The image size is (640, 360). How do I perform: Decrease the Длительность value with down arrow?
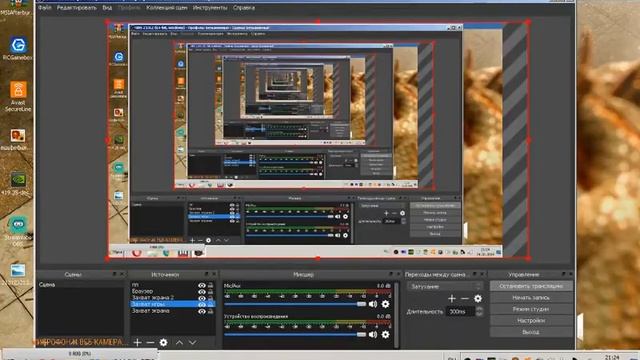pyautogui.click(x=480, y=314)
